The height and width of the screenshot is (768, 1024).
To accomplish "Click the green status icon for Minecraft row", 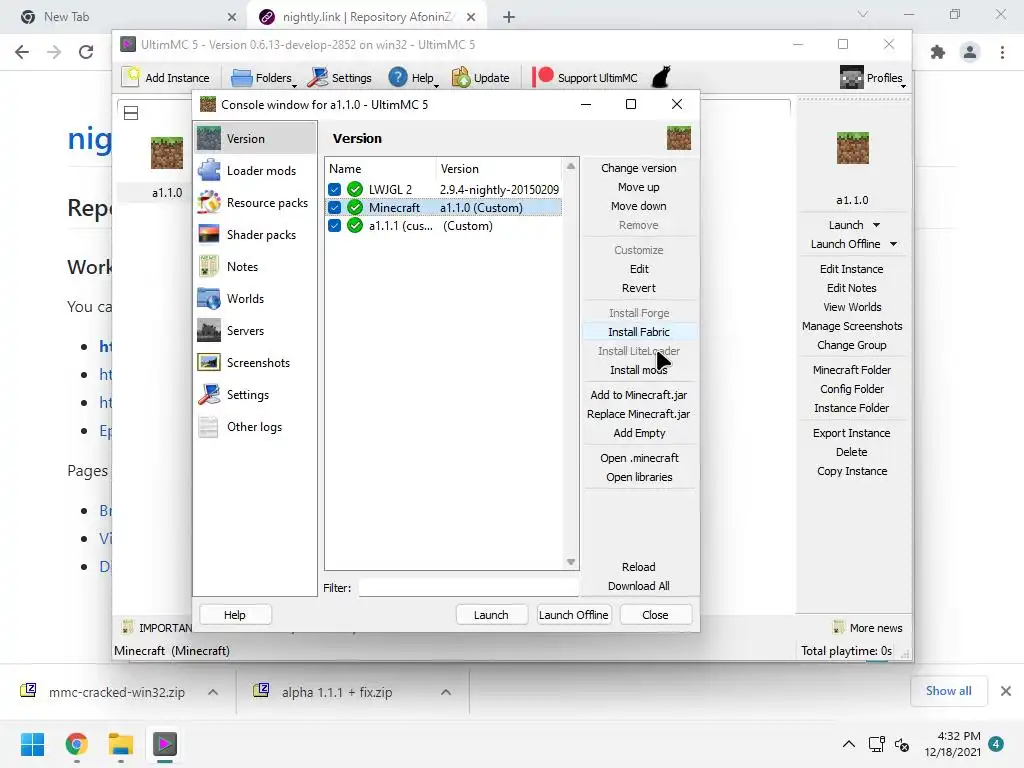I will 355,208.
